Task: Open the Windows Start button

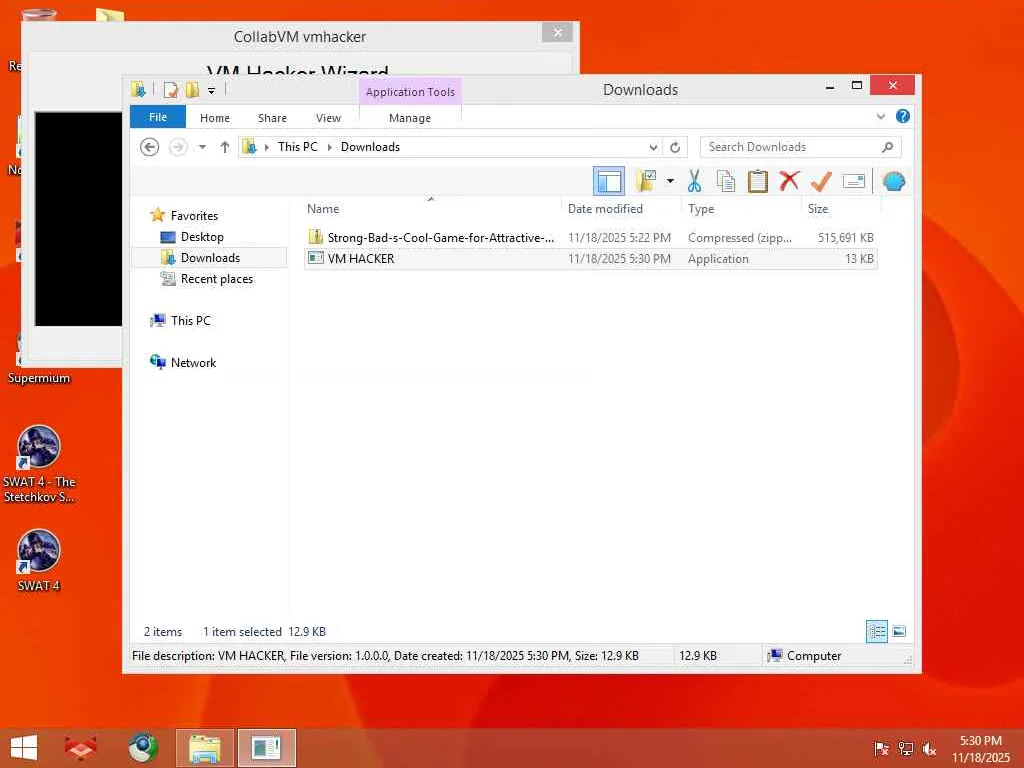Action: 24,748
